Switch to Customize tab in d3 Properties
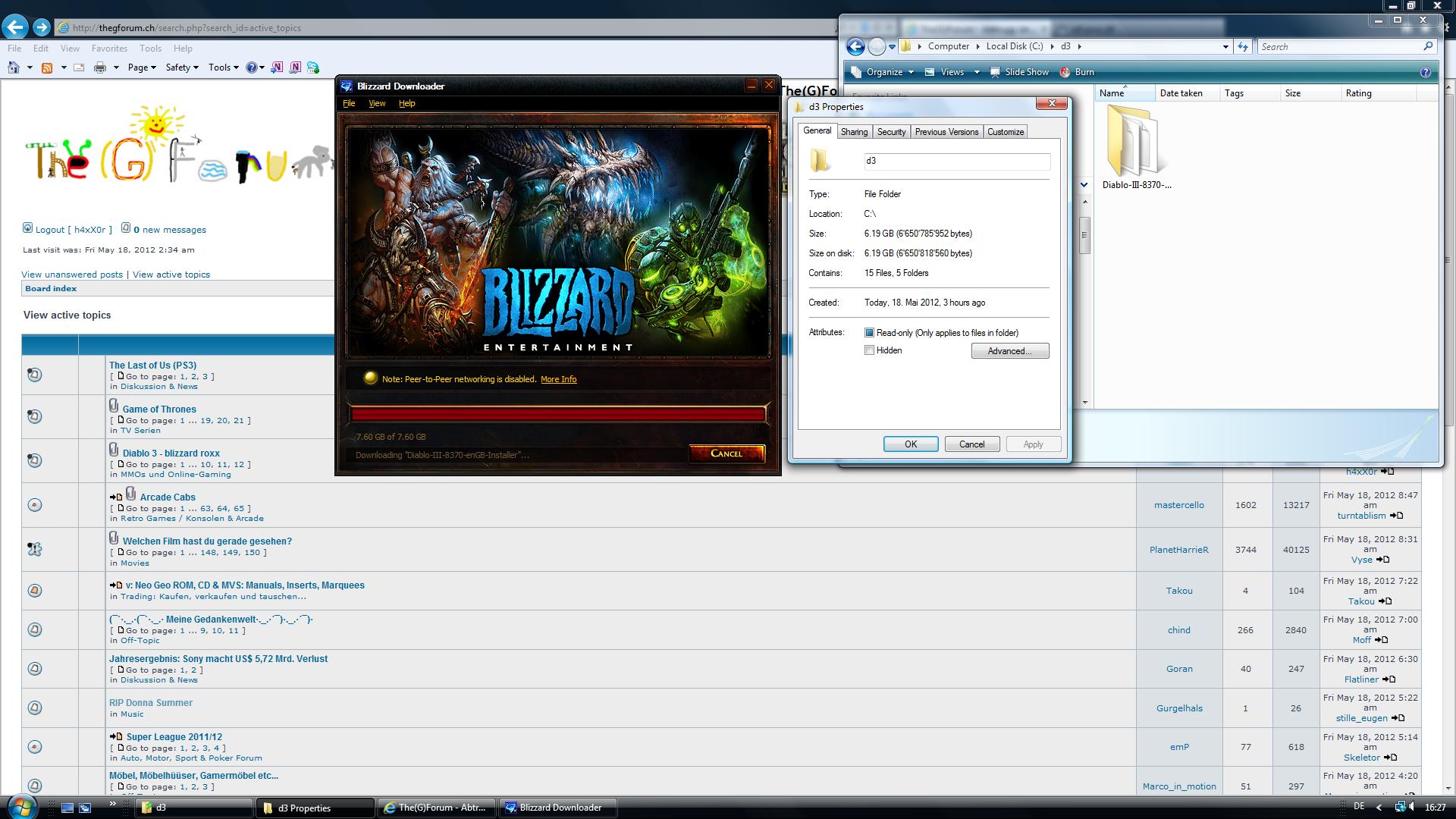The width and height of the screenshot is (1456, 819). (x=1006, y=132)
